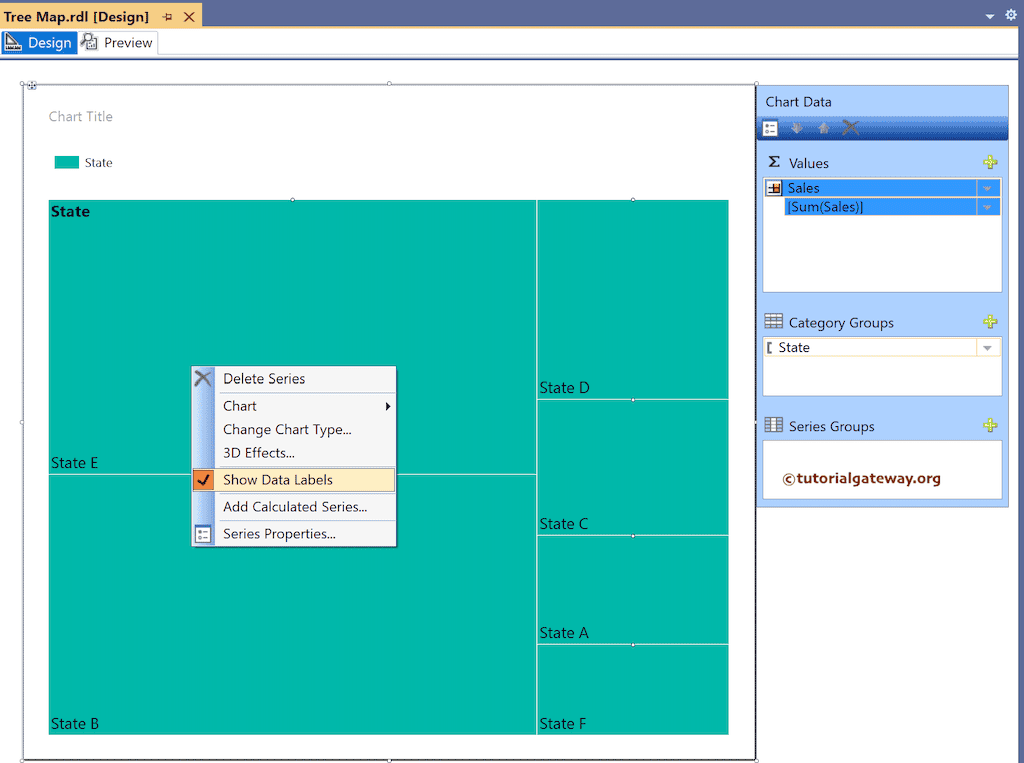Select the Sales field stacked-bar icon
Image resolution: width=1024 pixels, height=763 pixels.
click(x=773, y=187)
